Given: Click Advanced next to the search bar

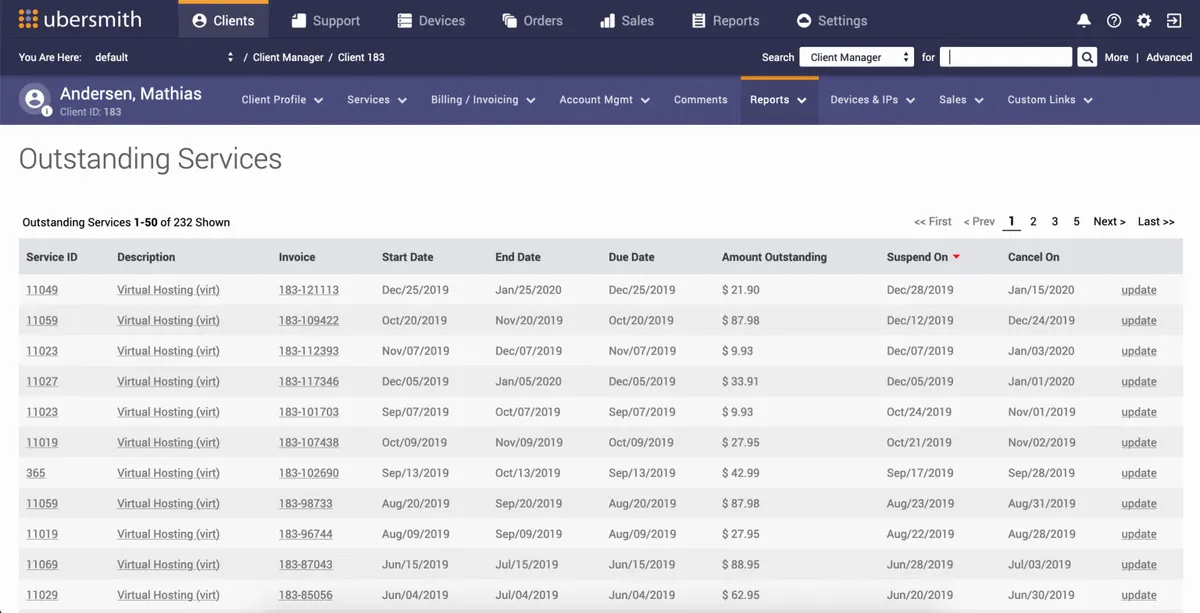Looking at the screenshot, I should 1167,57.
